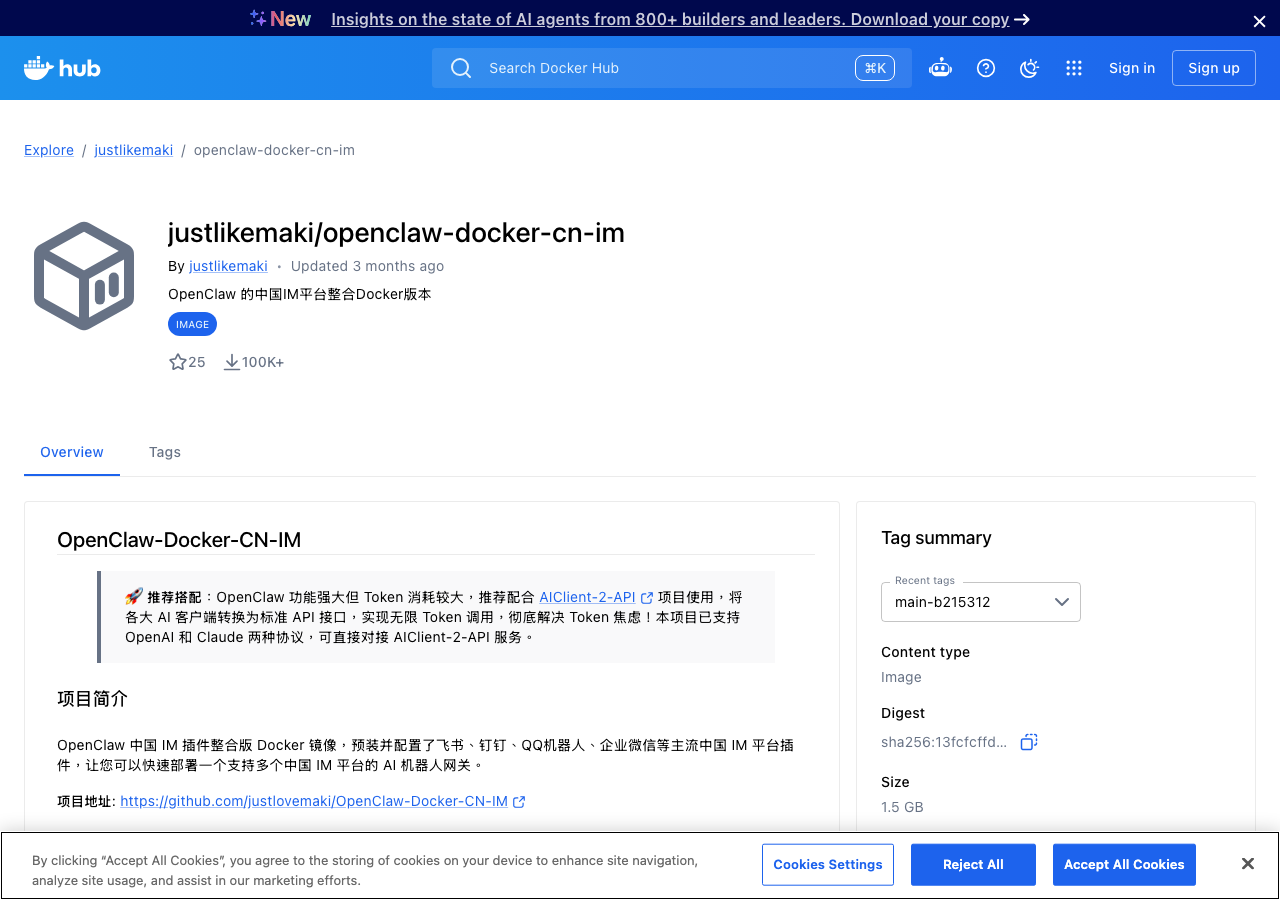Click the 'Content type' label
The height and width of the screenshot is (900, 1280).
point(925,652)
